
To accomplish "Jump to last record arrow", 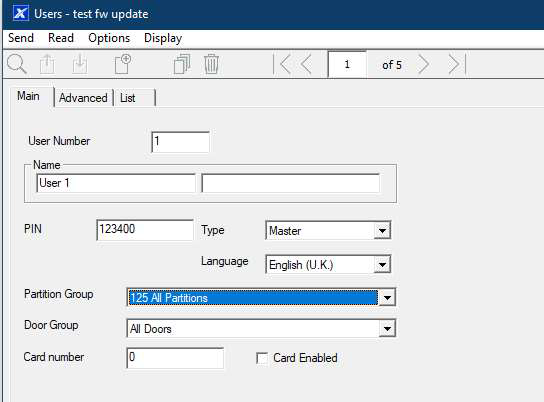I will tap(457, 64).
